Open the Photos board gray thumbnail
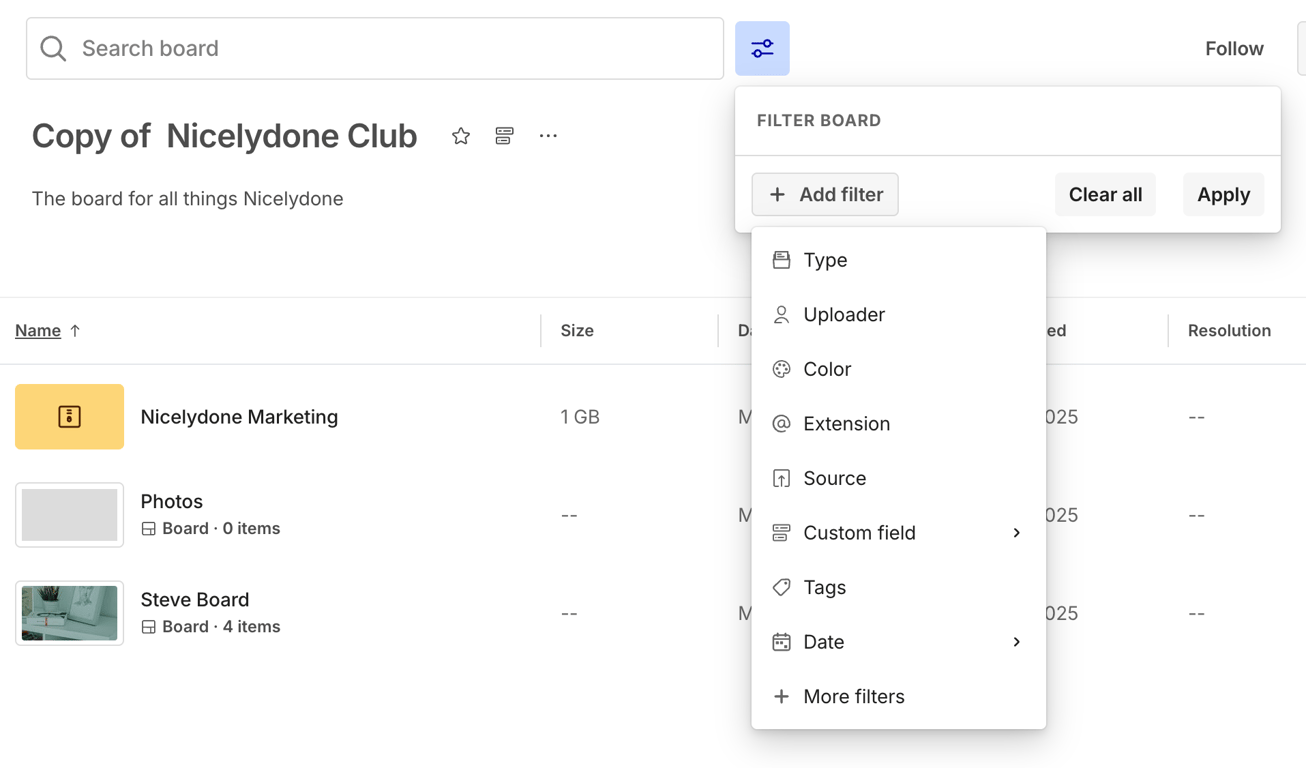Screen dimensions: 1306x768 [69, 515]
